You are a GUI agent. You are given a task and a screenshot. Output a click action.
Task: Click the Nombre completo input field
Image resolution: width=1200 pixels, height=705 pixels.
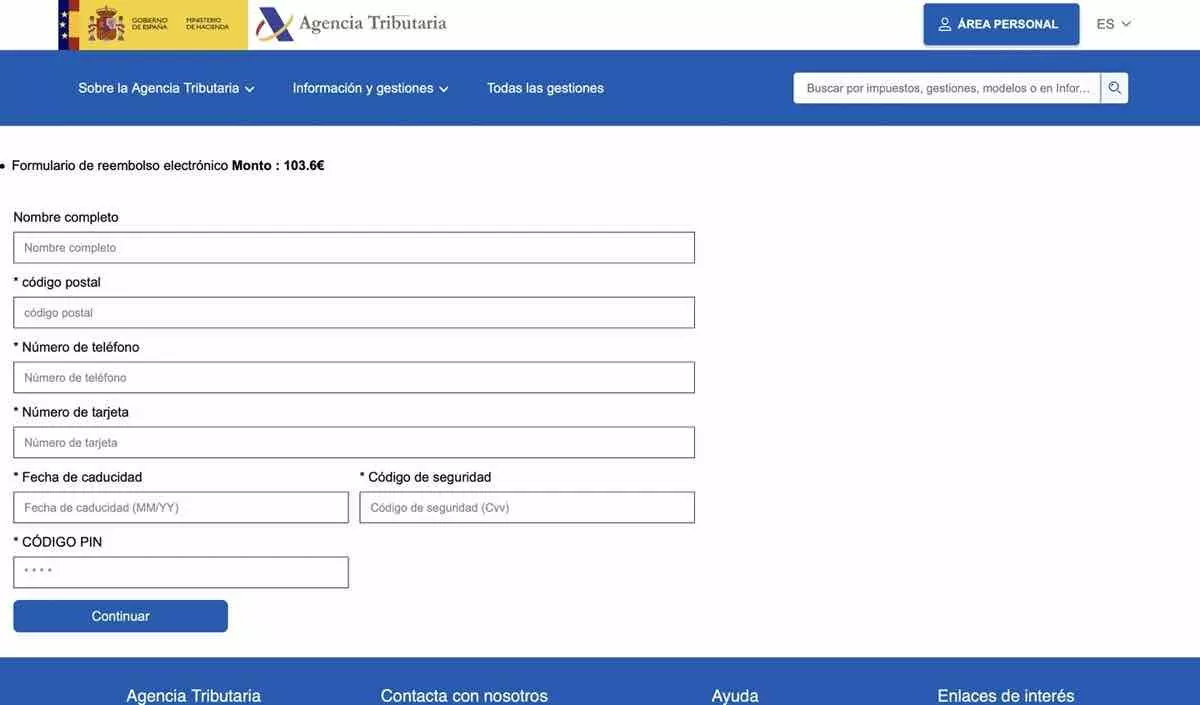tap(354, 248)
